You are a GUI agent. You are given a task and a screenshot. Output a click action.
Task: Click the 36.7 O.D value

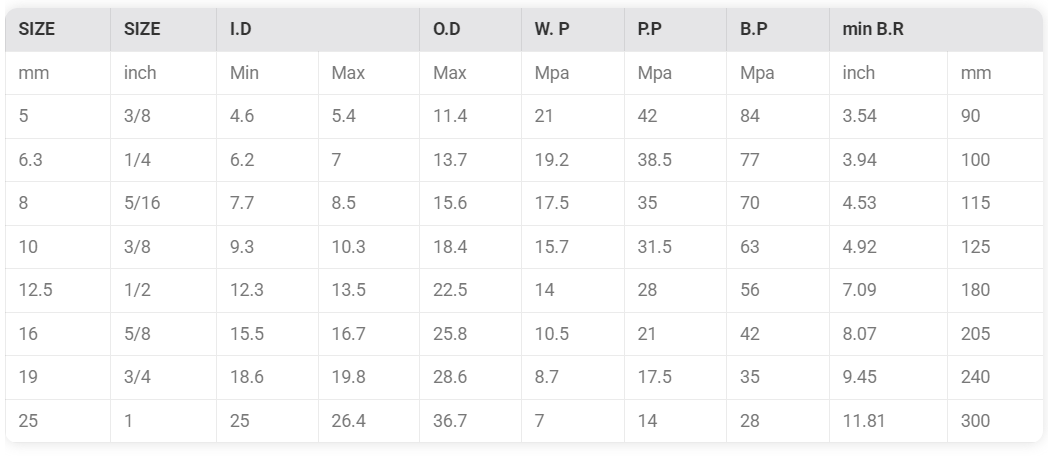coord(471,421)
